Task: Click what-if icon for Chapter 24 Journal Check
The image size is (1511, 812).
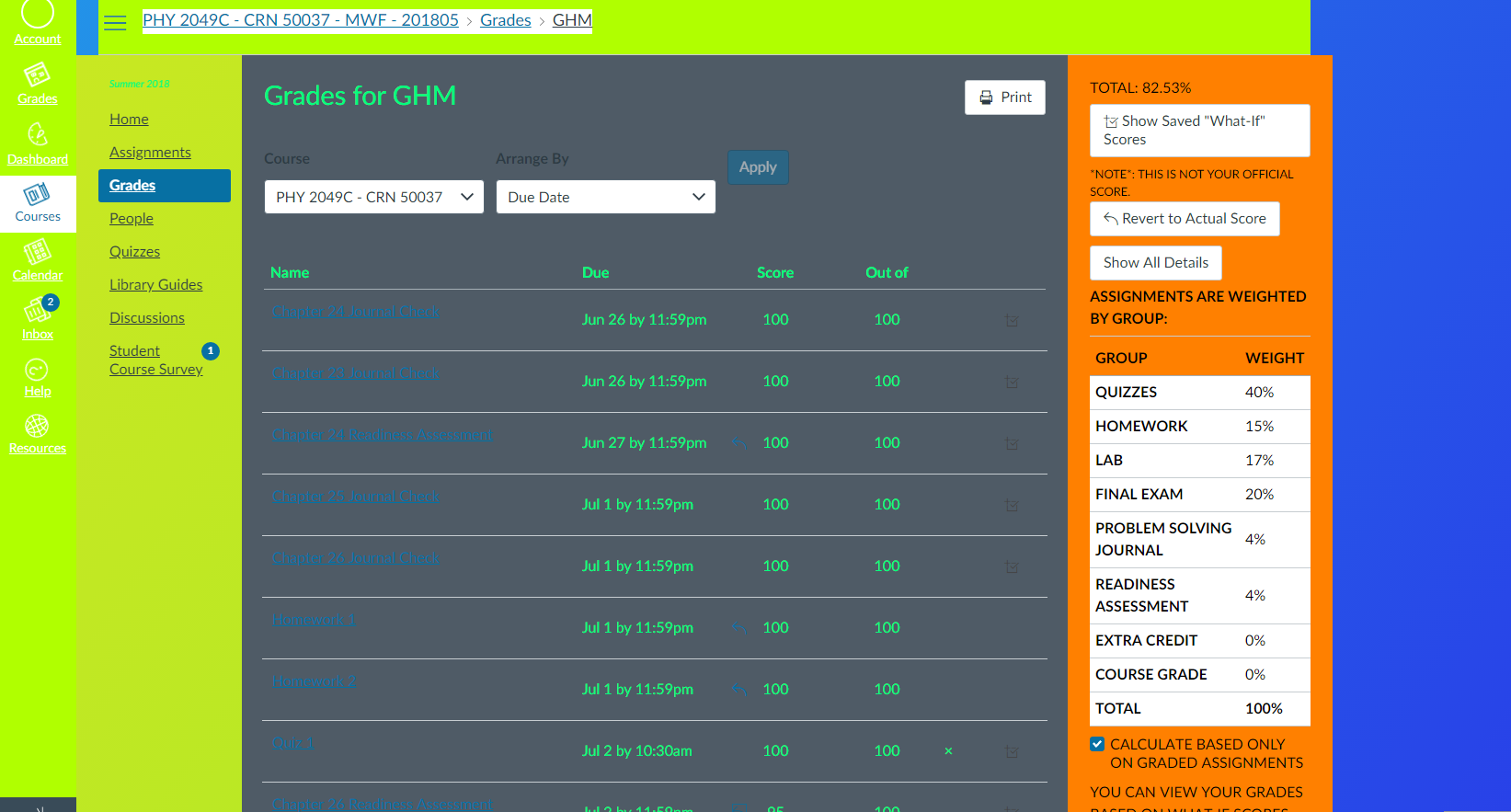Action: pos(1012,320)
